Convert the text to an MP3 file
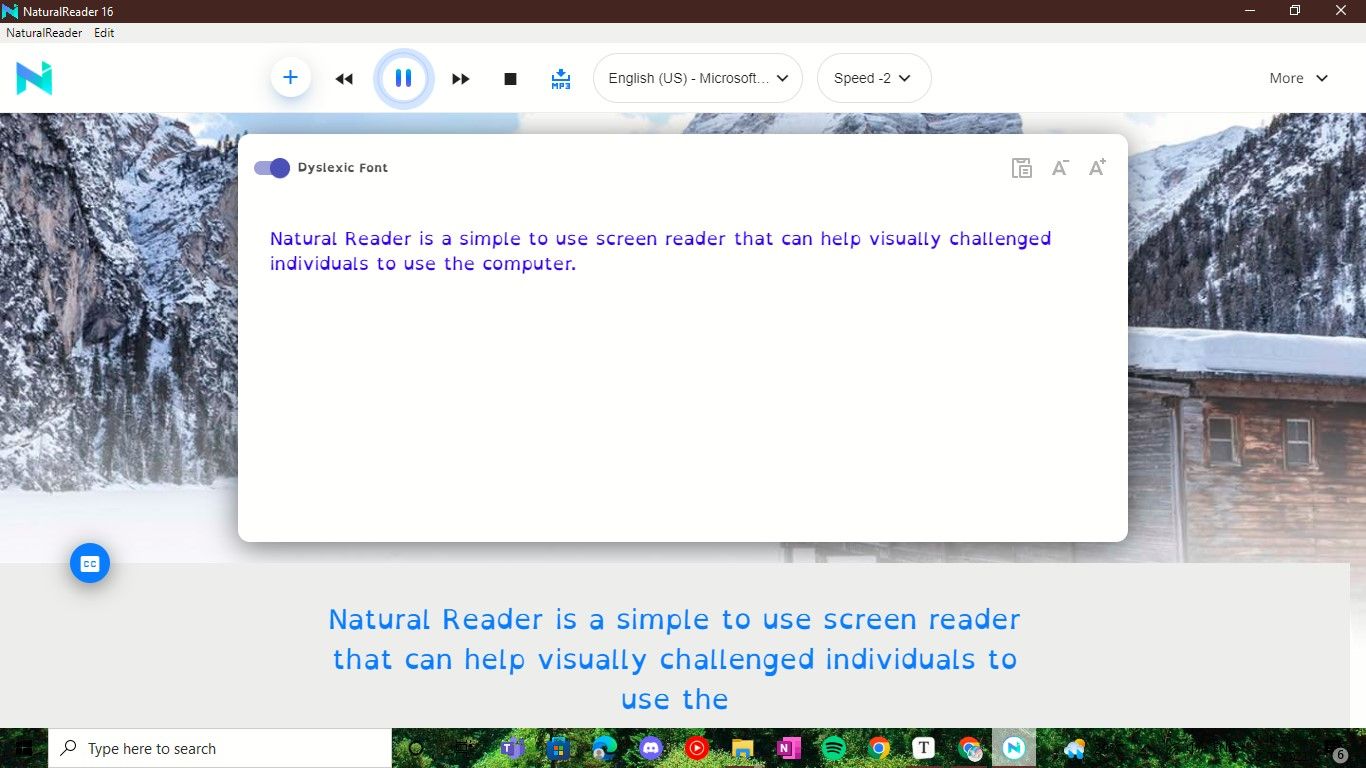Screen dimensions: 1366x768 [561, 78]
